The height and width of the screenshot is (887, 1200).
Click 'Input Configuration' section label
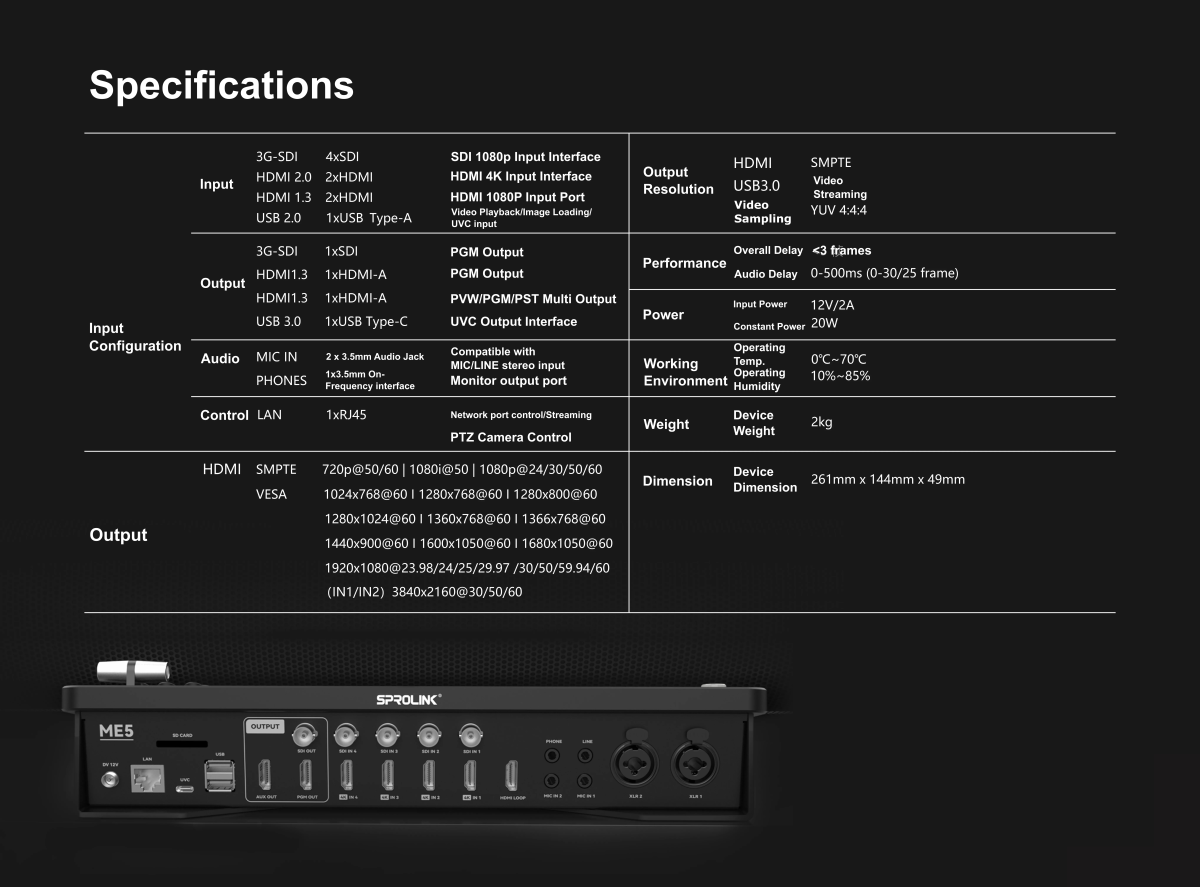pos(135,337)
